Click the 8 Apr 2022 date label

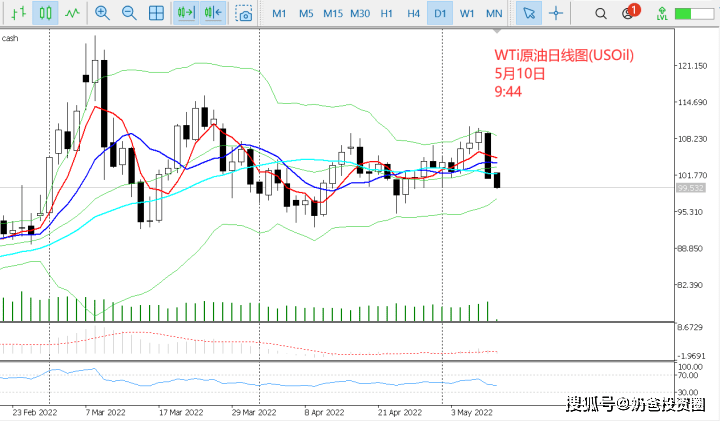click(x=324, y=412)
